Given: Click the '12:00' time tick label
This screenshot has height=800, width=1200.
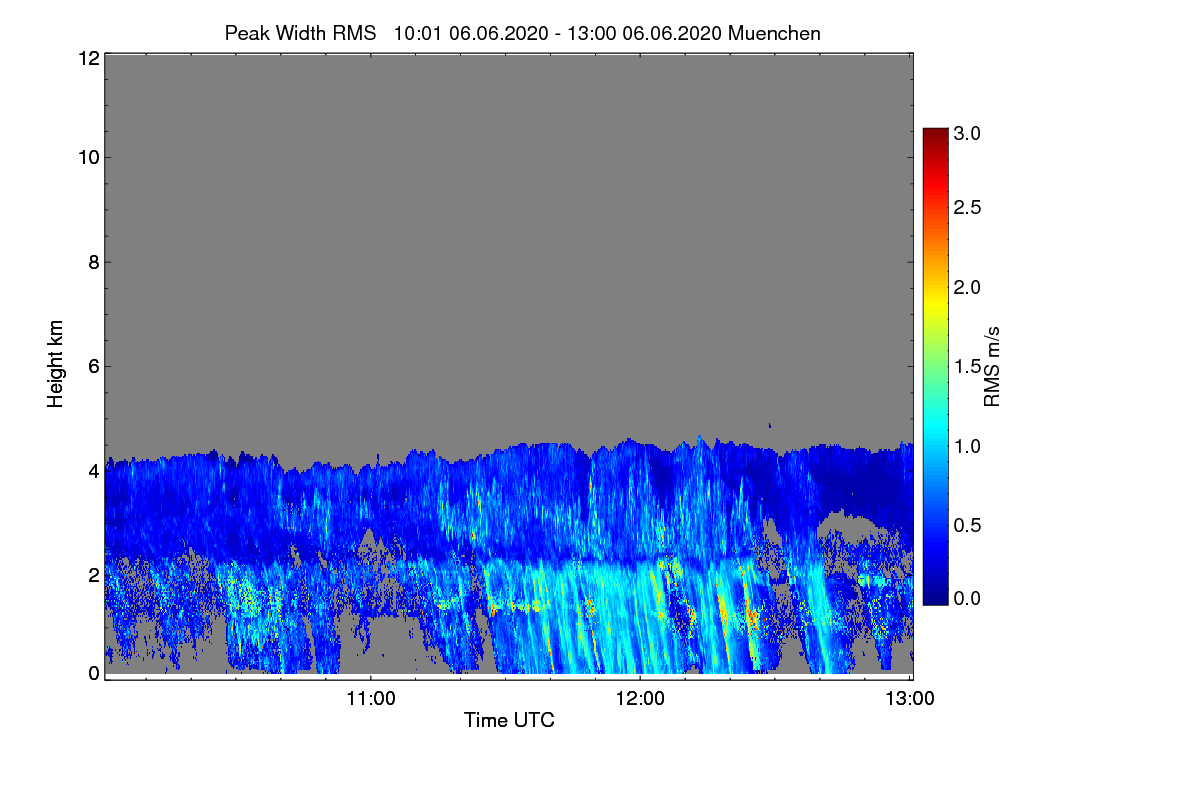Looking at the screenshot, I should pyautogui.click(x=640, y=699).
